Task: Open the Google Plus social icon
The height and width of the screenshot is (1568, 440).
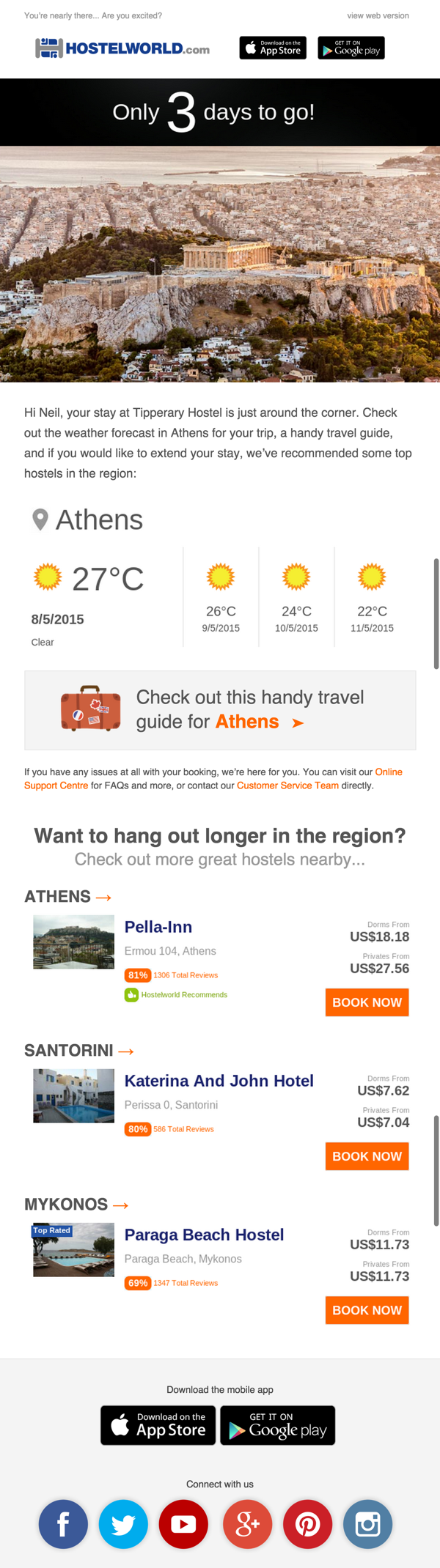Action: [x=247, y=1524]
